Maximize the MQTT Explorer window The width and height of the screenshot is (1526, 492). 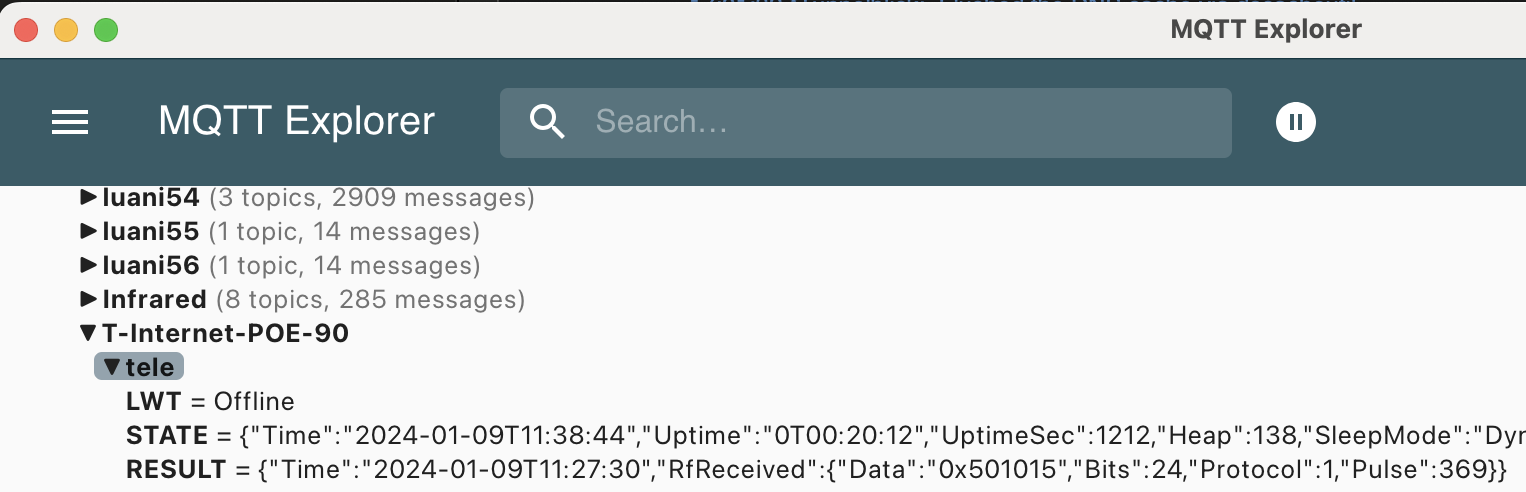[x=106, y=30]
